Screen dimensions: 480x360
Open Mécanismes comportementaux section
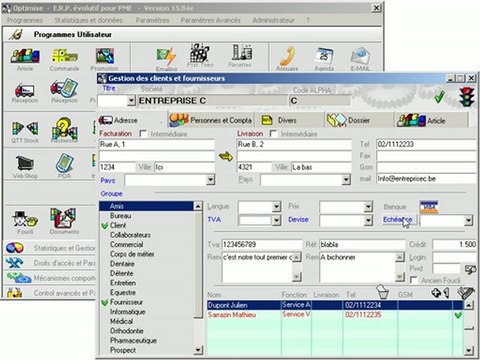pos(50,278)
